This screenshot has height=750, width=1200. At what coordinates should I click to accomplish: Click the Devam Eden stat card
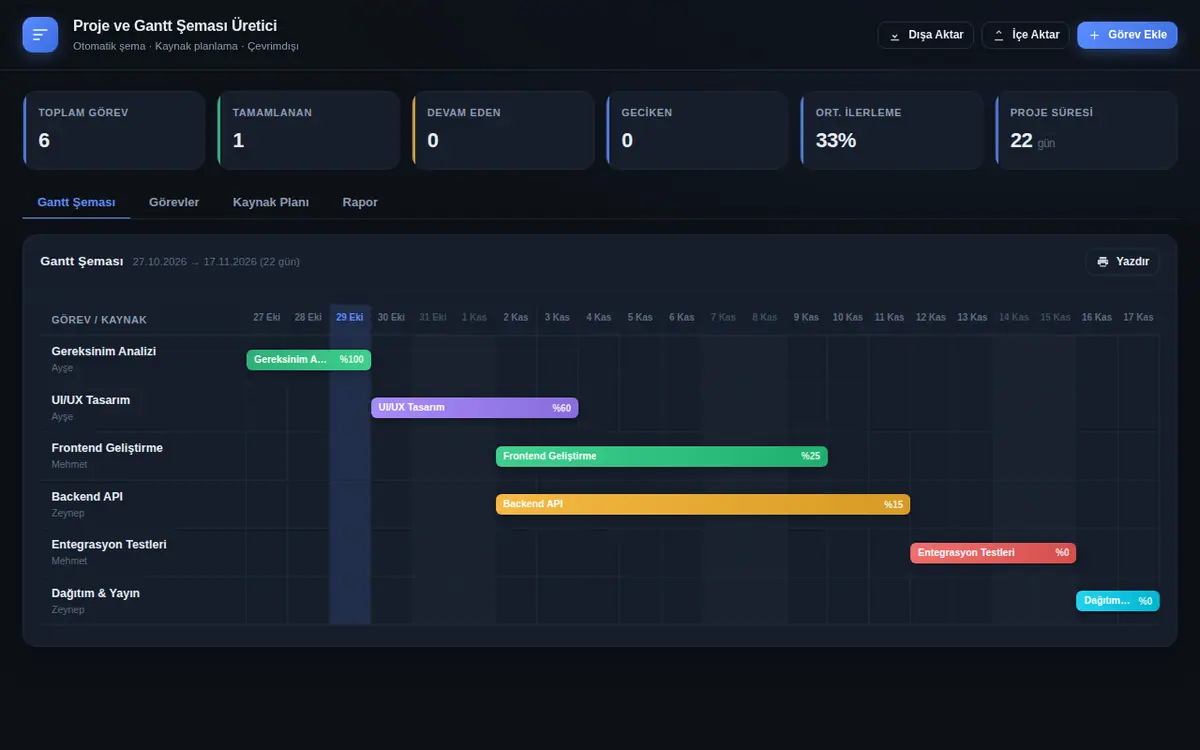click(x=503, y=130)
